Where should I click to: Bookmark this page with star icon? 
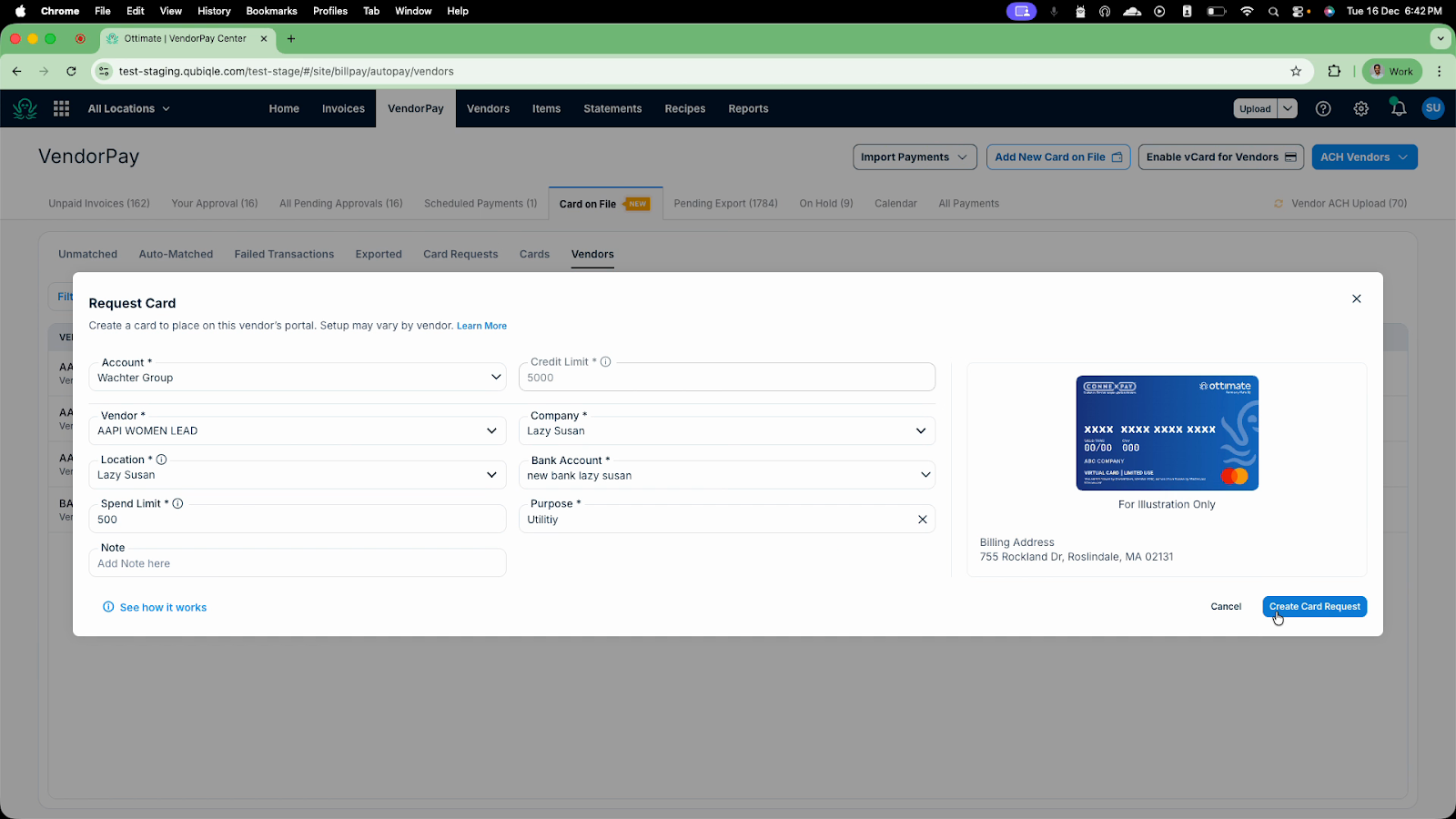click(x=1296, y=71)
